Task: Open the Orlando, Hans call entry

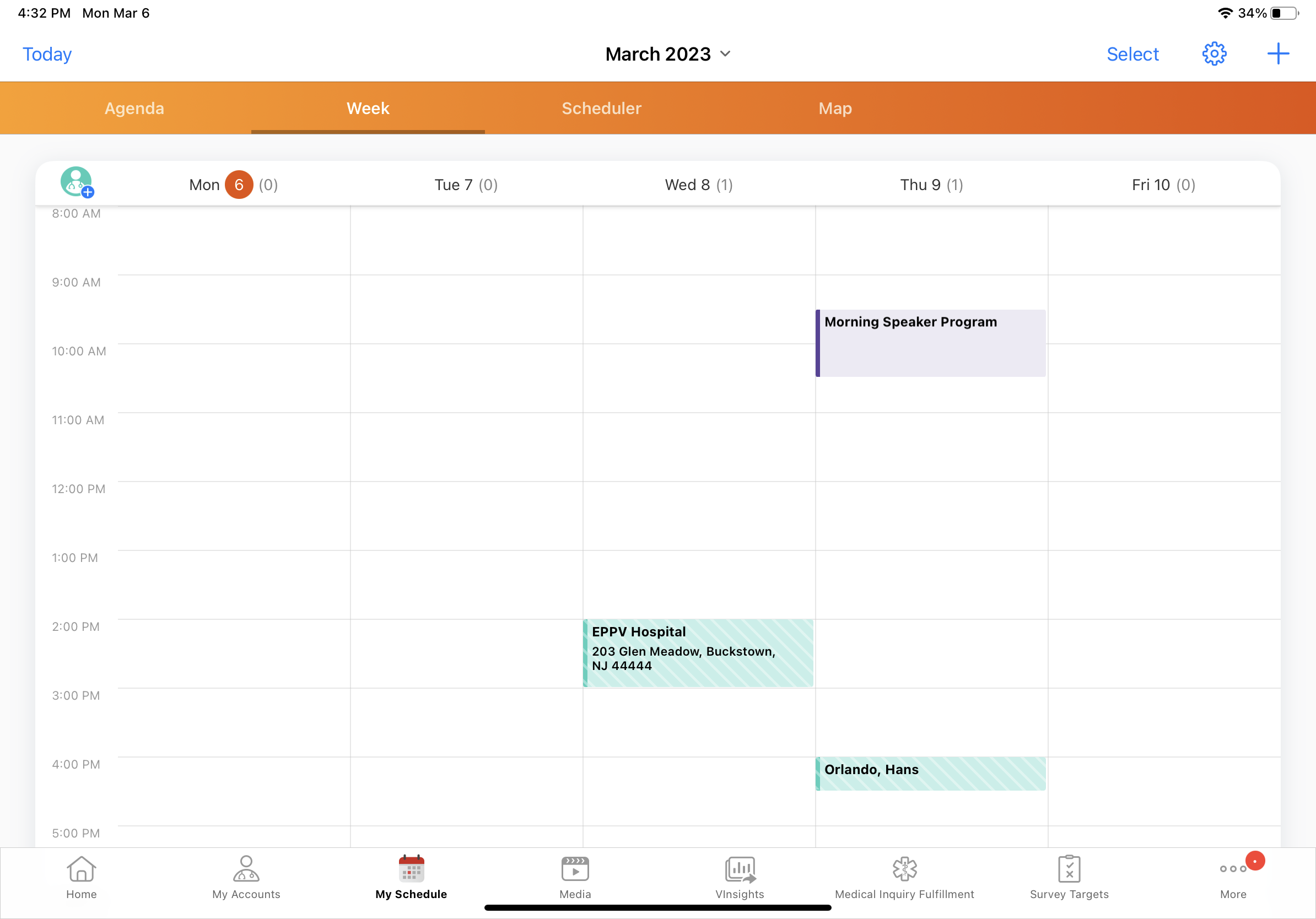Action: 931,774
